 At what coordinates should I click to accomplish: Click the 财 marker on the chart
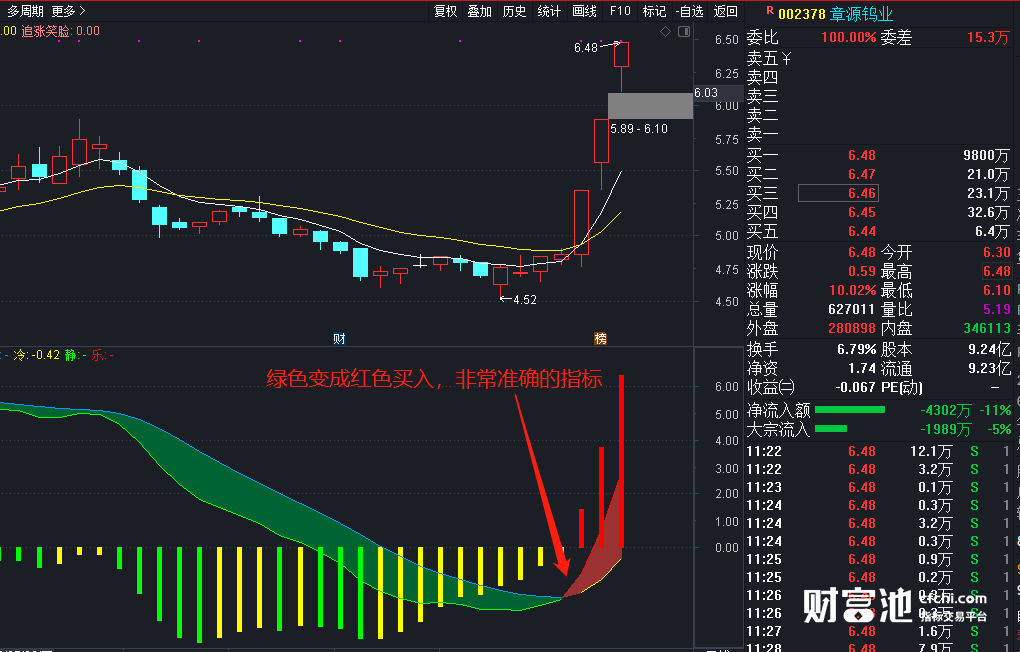[339, 338]
